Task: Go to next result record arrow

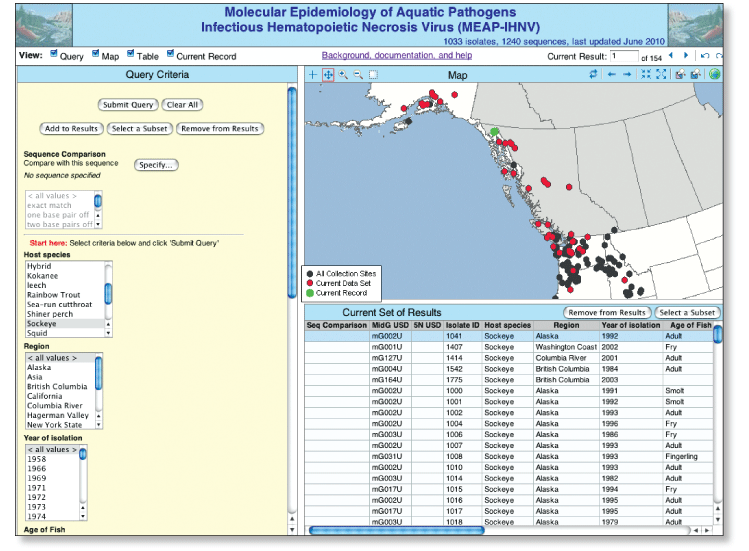Action: coord(684,56)
